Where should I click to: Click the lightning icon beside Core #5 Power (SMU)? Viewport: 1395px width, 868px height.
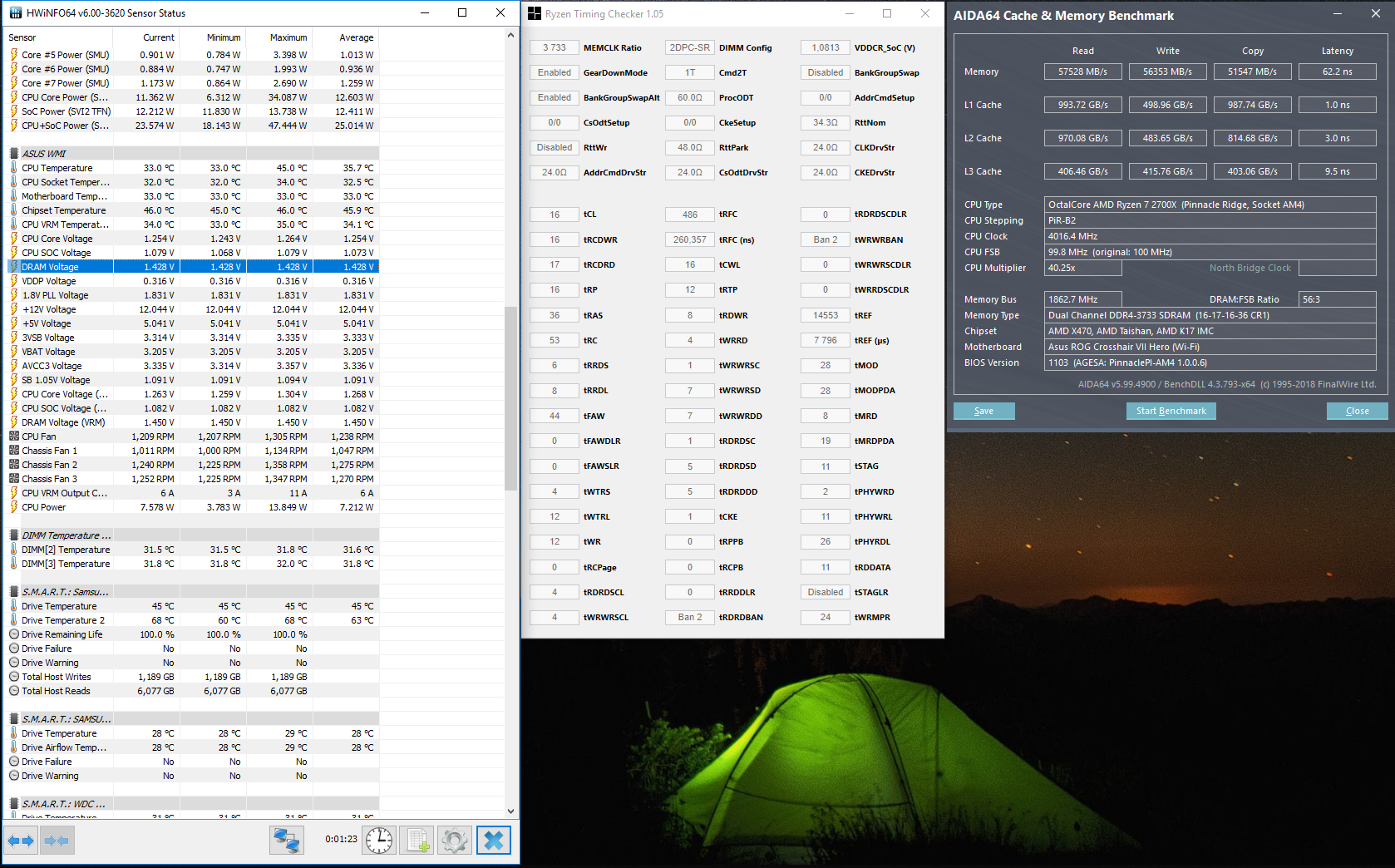pos(14,55)
